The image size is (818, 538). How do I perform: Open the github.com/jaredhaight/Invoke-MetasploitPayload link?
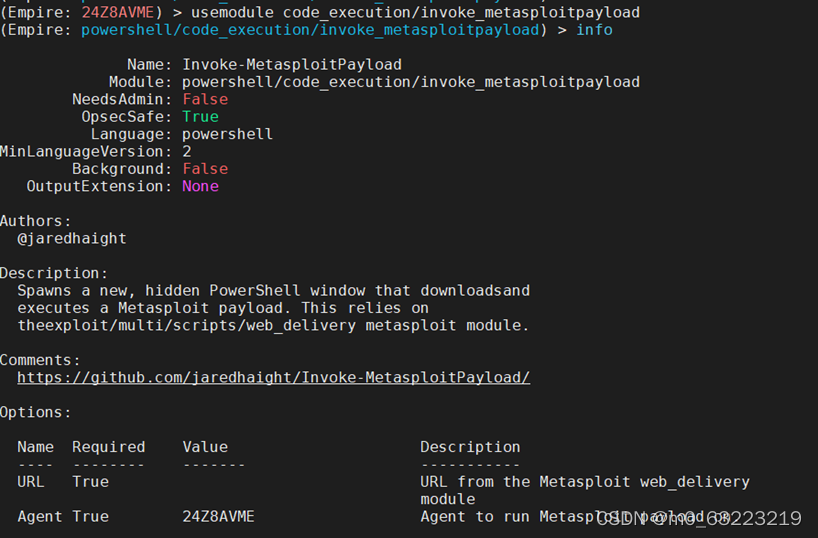coord(273,377)
